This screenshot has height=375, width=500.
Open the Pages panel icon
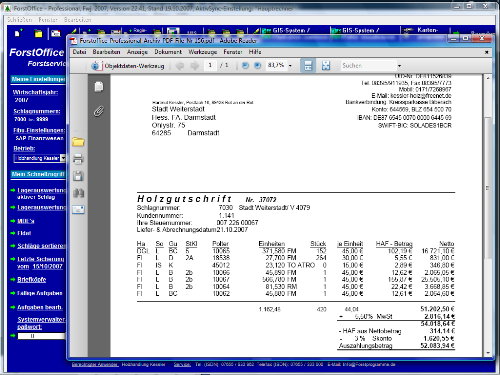[99, 87]
